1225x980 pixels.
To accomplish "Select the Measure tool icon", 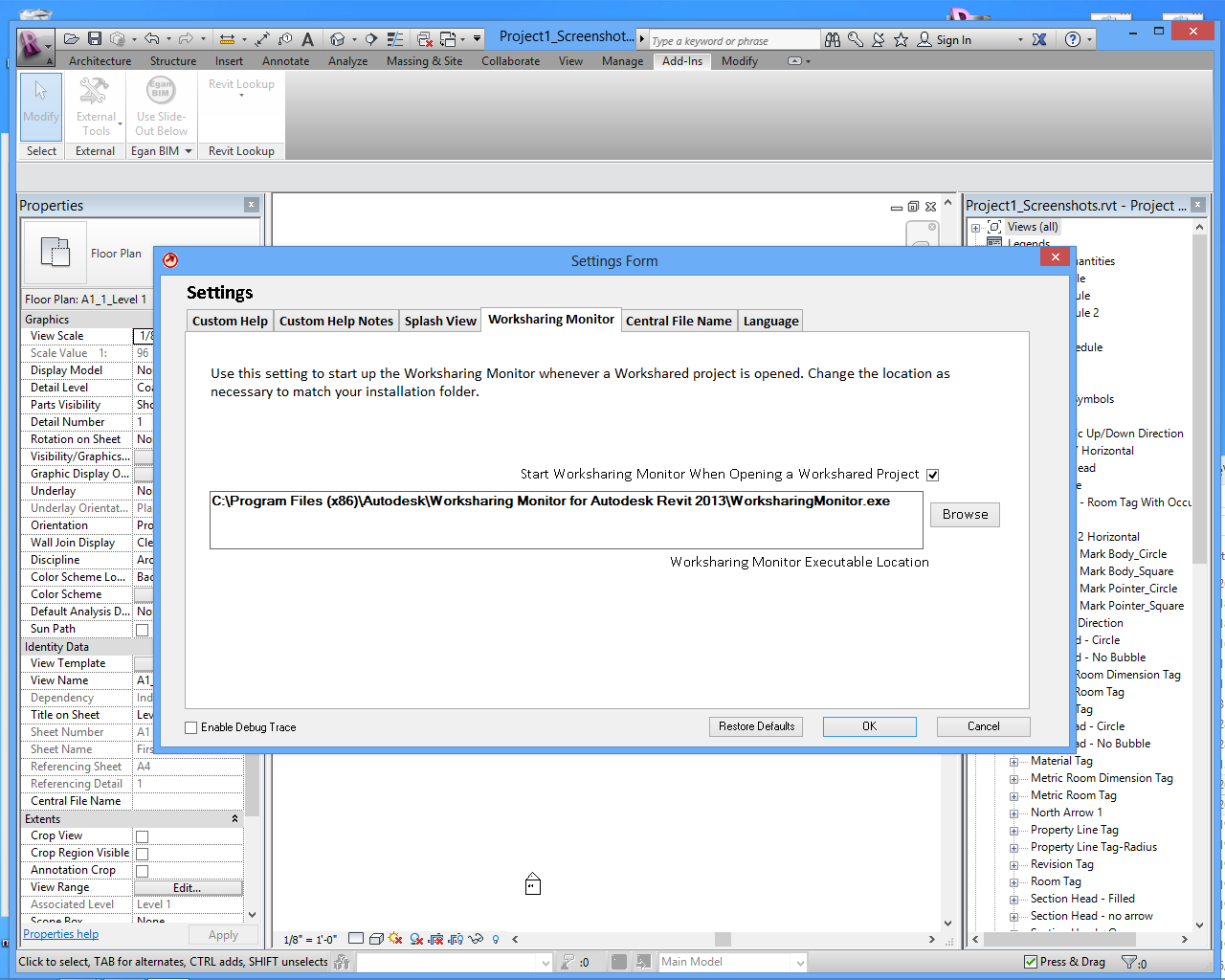I will (227, 39).
